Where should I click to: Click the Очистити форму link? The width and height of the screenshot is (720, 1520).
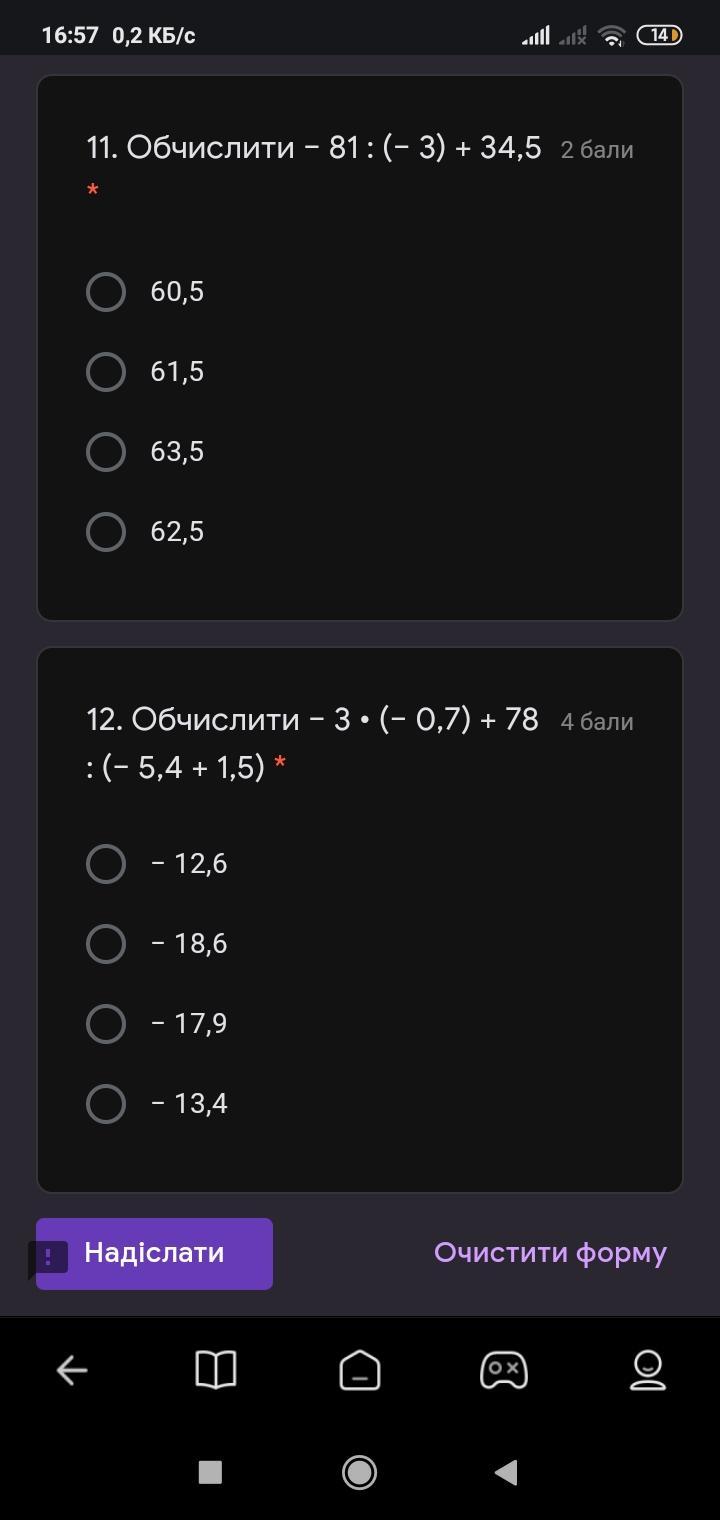click(x=550, y=1253)
